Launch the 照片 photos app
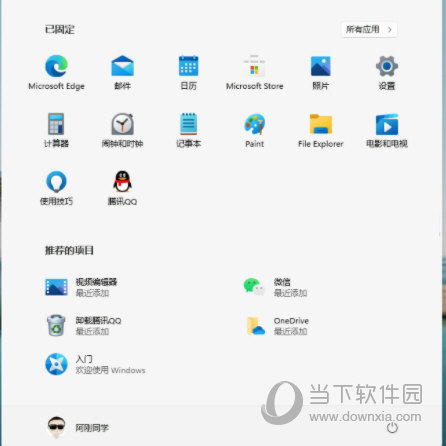Viewport: 446px width, 446px height. (x=320, y=72)
